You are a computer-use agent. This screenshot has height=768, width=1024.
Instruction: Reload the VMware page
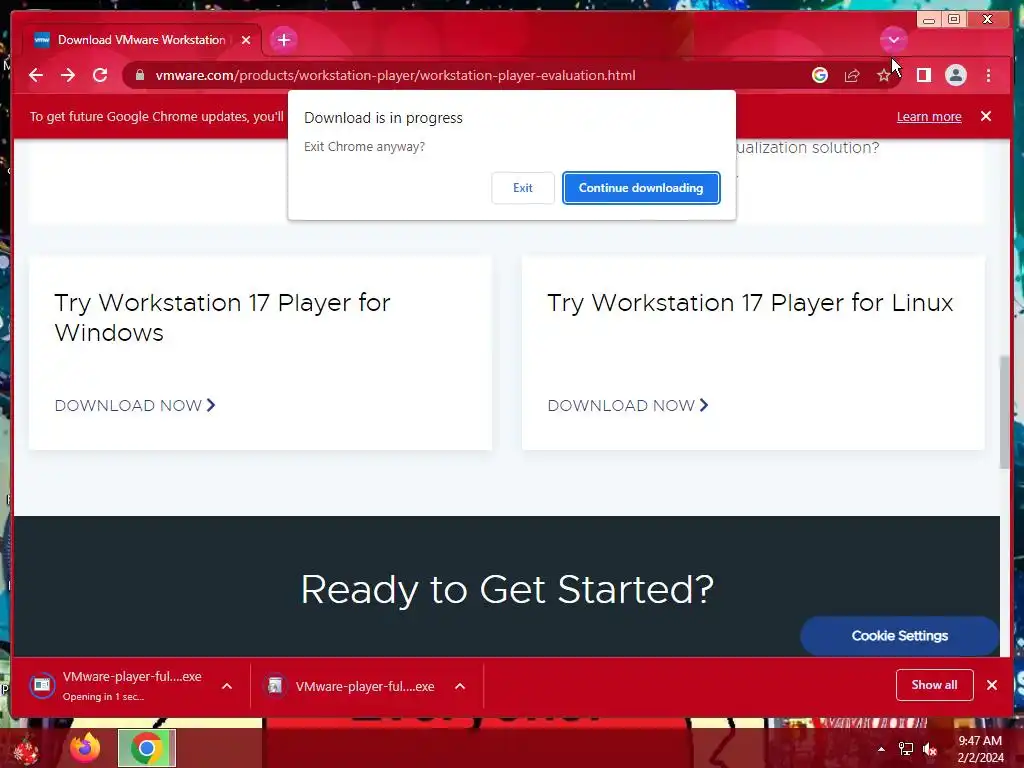100,75
